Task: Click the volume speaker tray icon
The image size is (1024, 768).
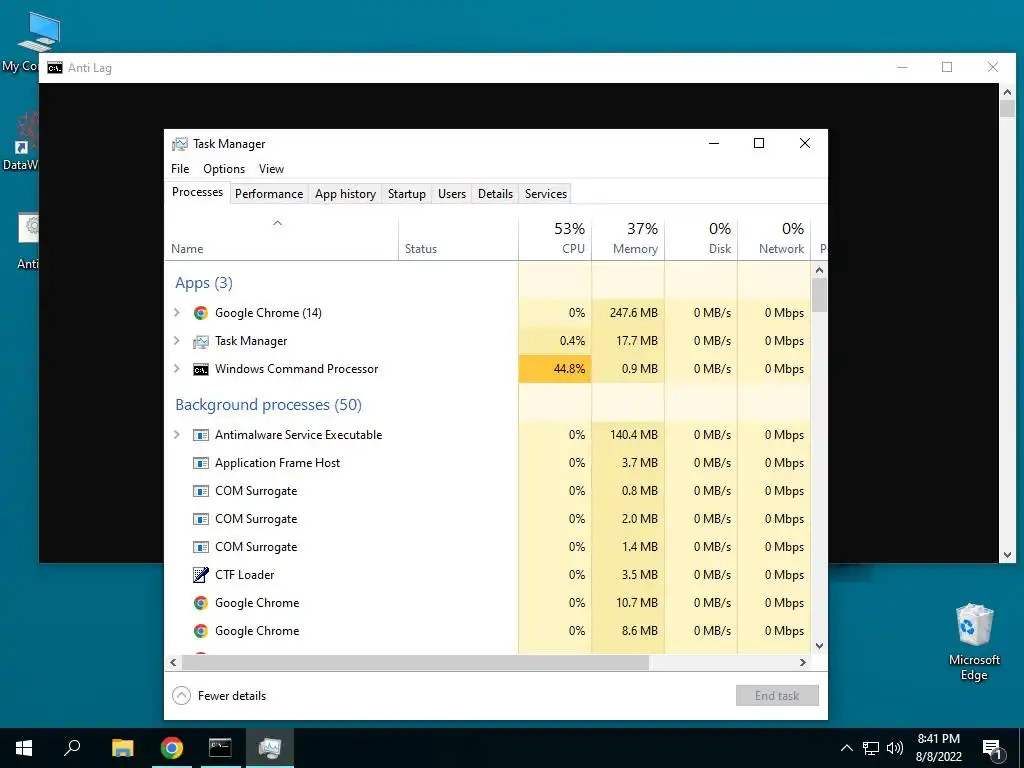Action: tap(895, 748)
